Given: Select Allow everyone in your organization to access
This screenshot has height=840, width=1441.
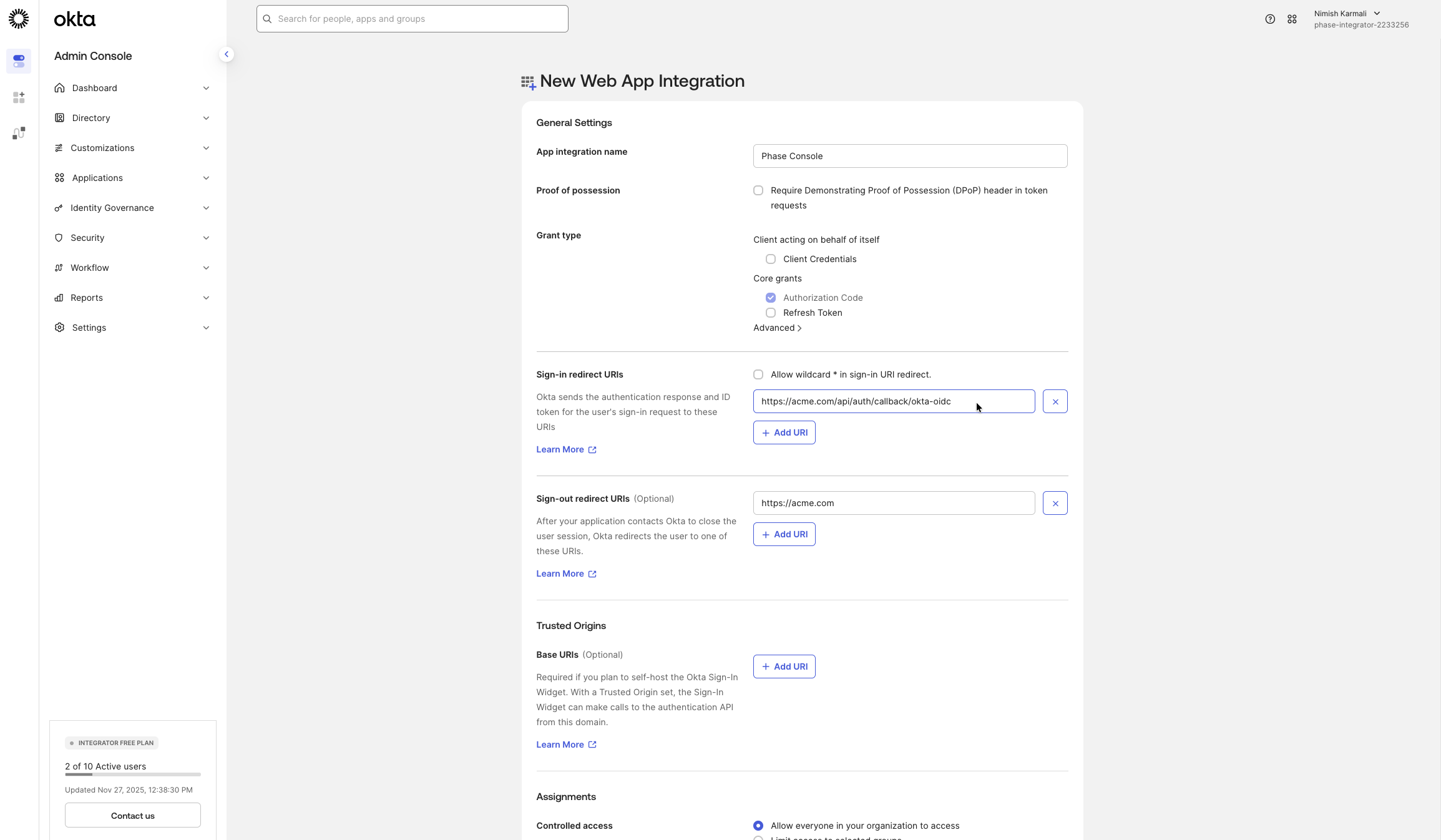Looking at the screenshot, I should (758, 826).
